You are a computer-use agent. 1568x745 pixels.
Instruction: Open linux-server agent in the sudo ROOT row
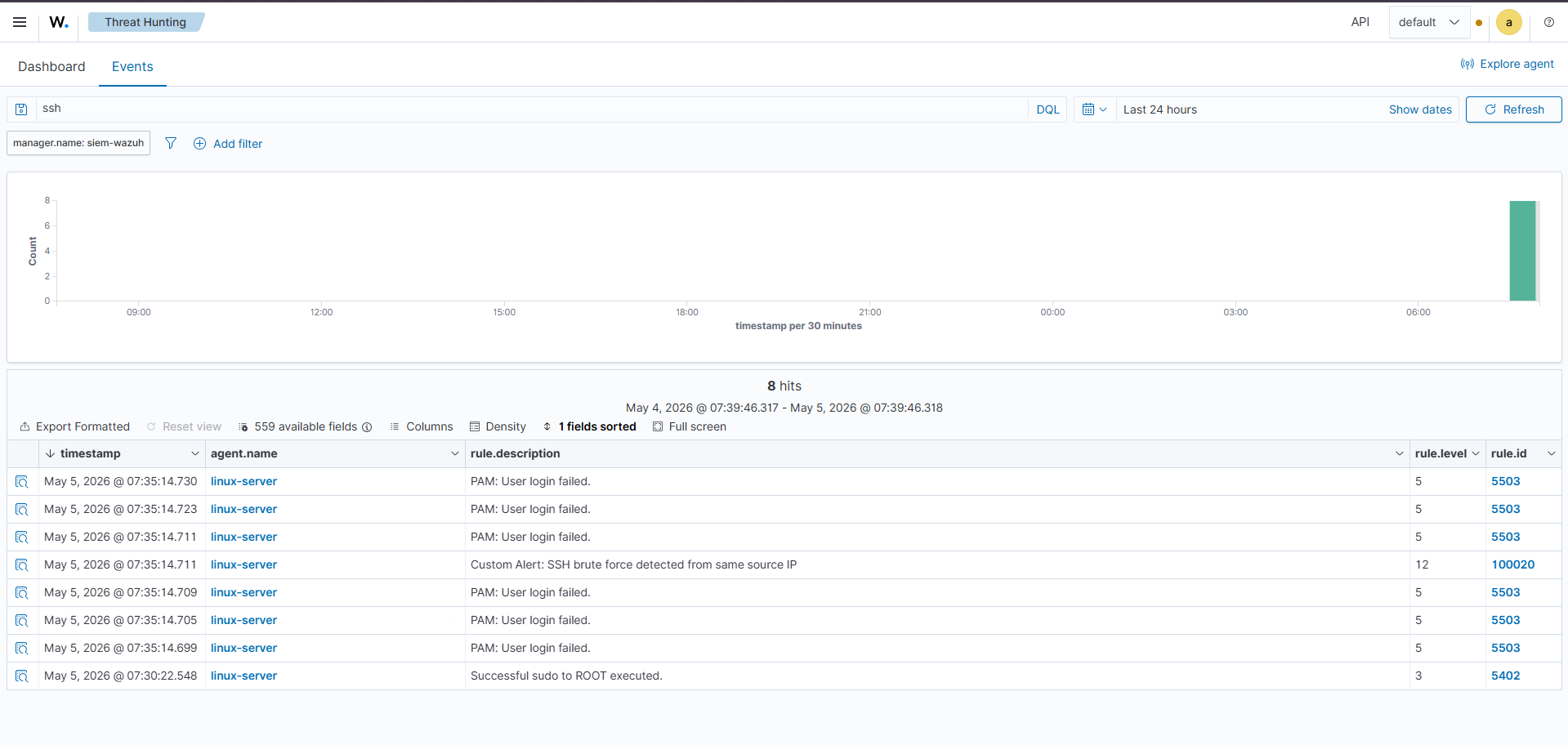[243, 676]
